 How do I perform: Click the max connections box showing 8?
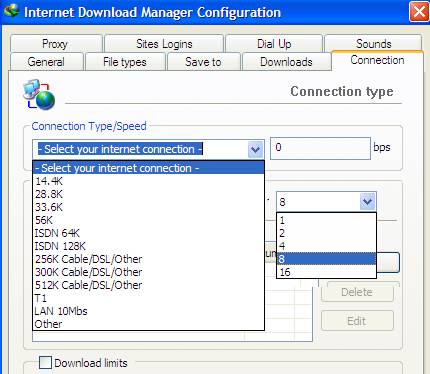coord(326,202)
